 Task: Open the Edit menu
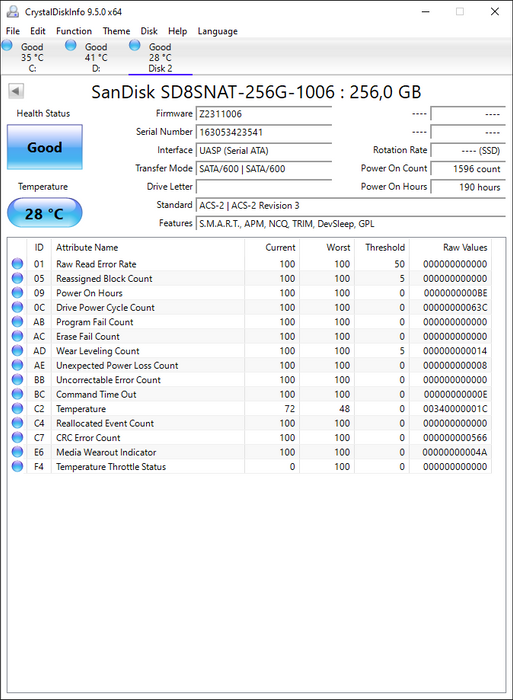38,31
